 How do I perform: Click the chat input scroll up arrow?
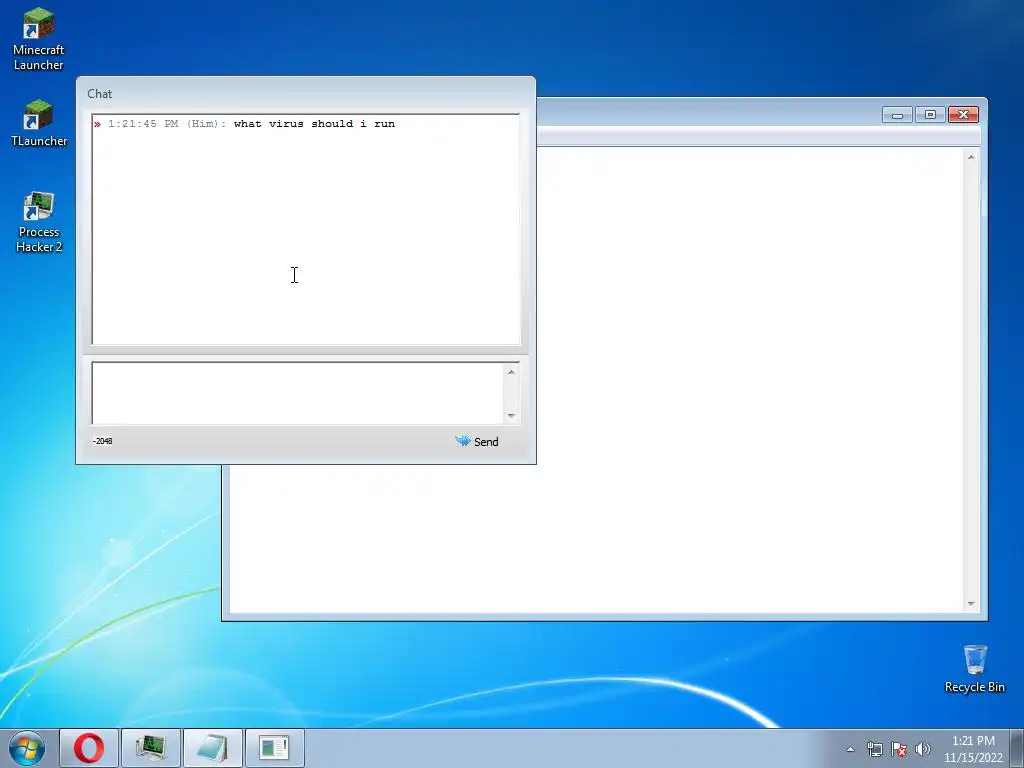[x=511, y=372]
